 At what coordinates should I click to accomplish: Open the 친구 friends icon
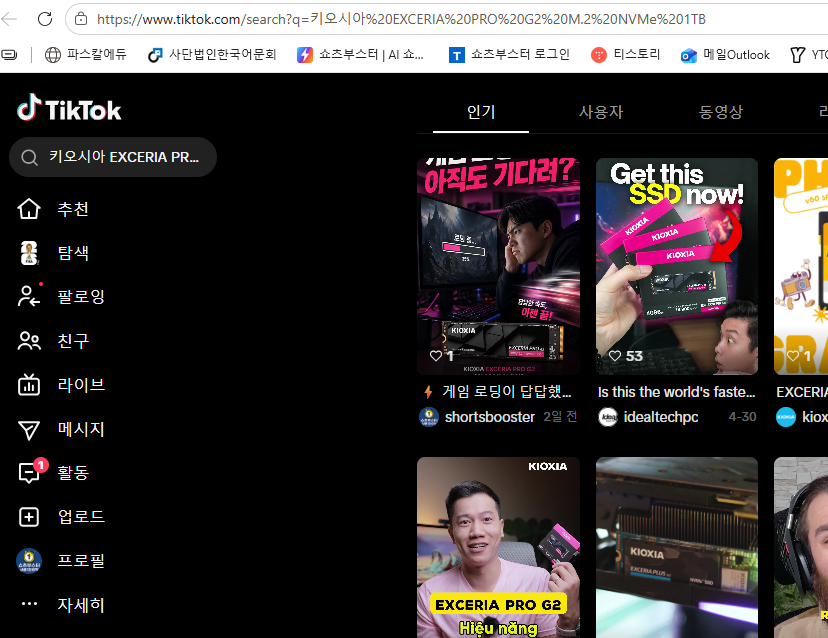[x=29, y=341]
